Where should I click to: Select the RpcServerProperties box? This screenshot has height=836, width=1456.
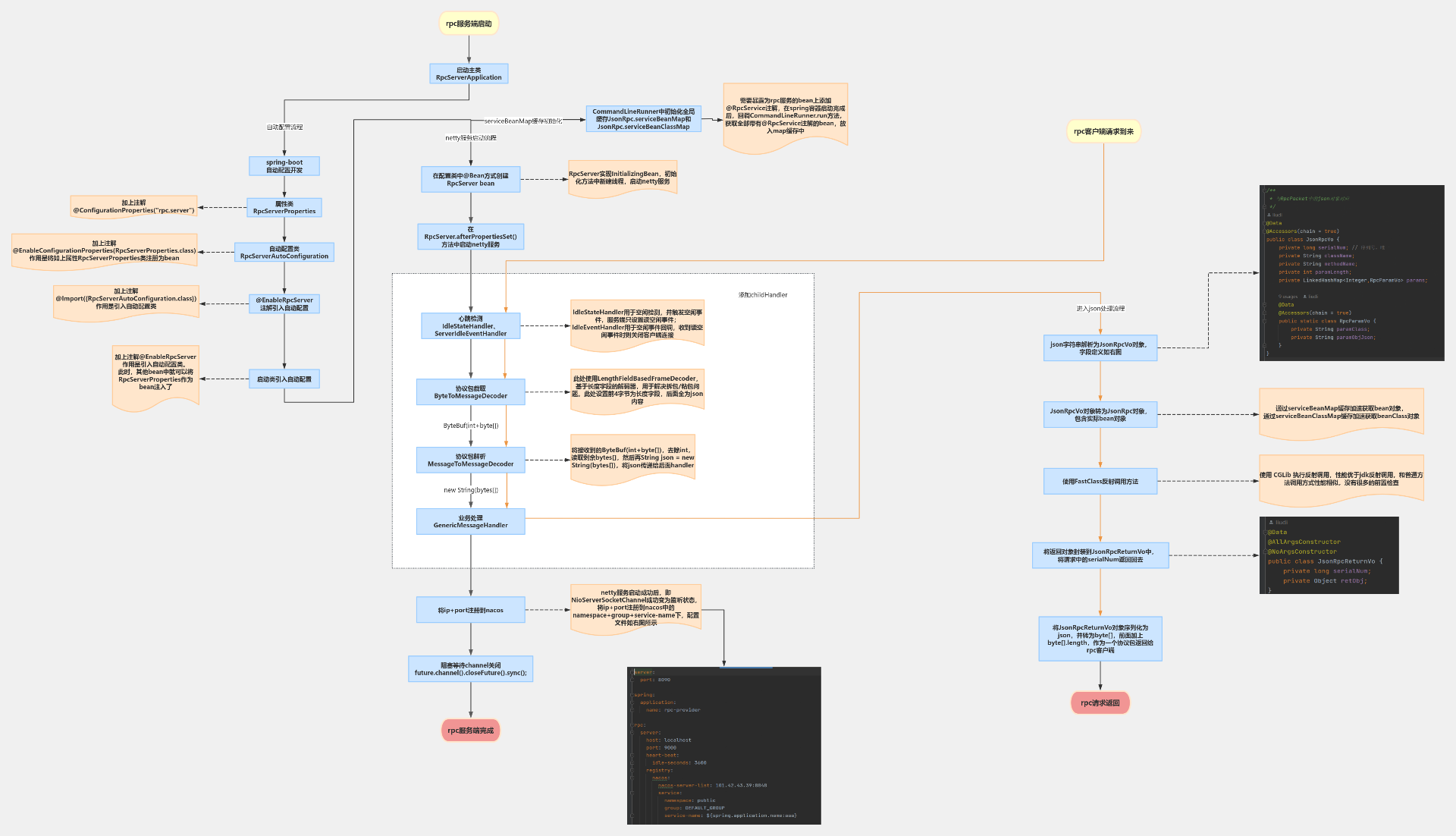pos(284,208)
